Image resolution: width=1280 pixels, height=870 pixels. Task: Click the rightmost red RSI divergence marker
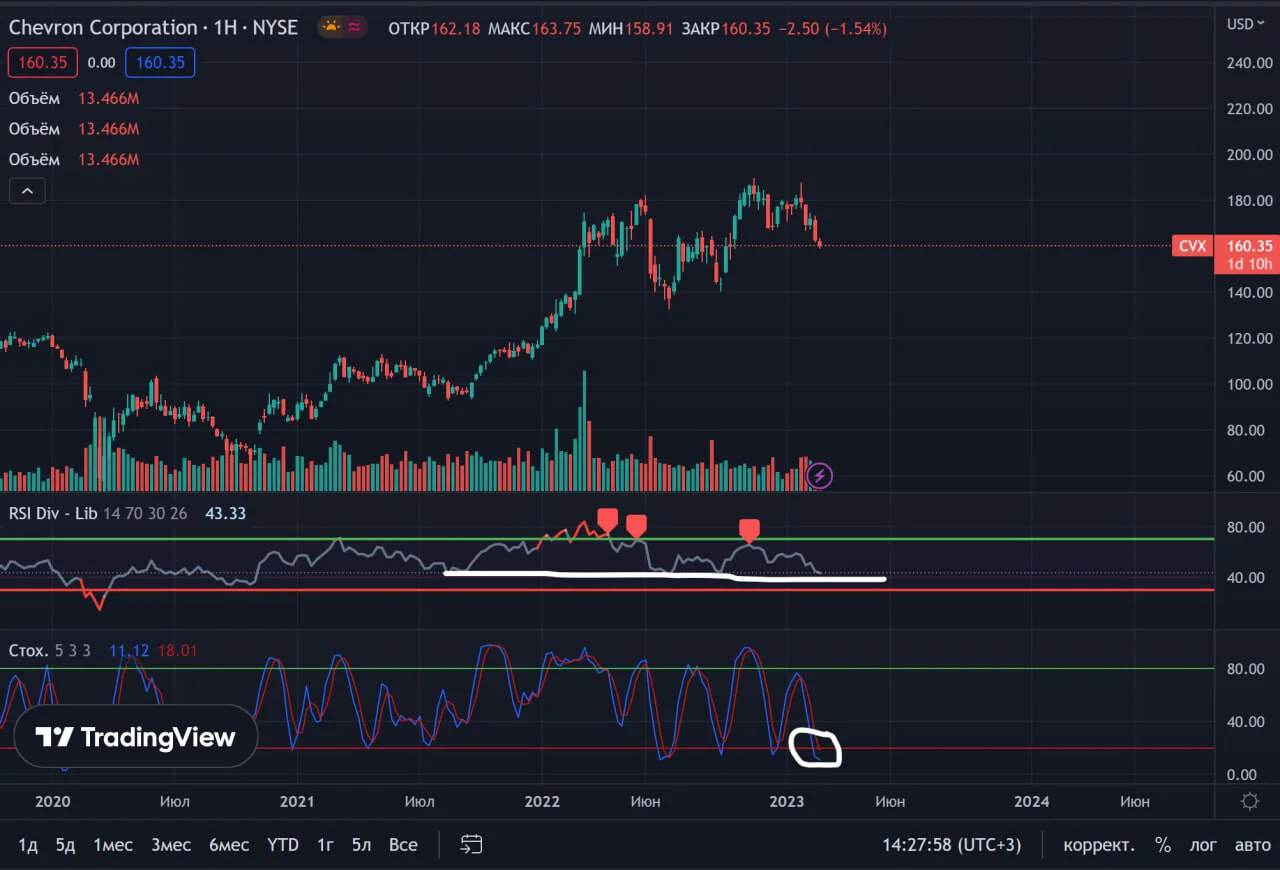[x=749, y=529]
